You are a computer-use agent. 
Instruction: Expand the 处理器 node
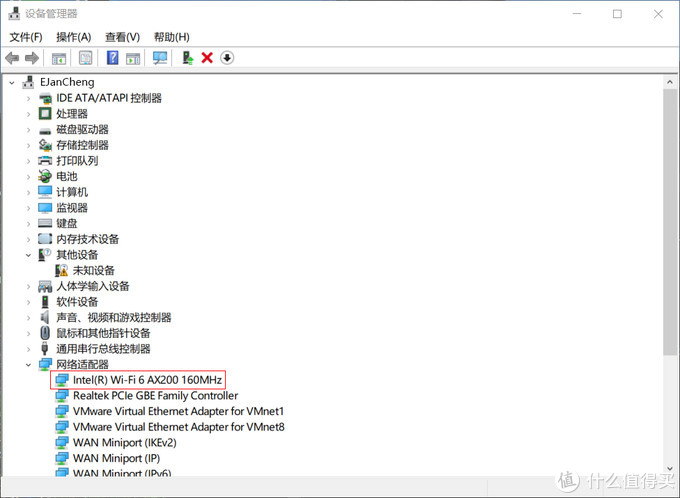29,114
